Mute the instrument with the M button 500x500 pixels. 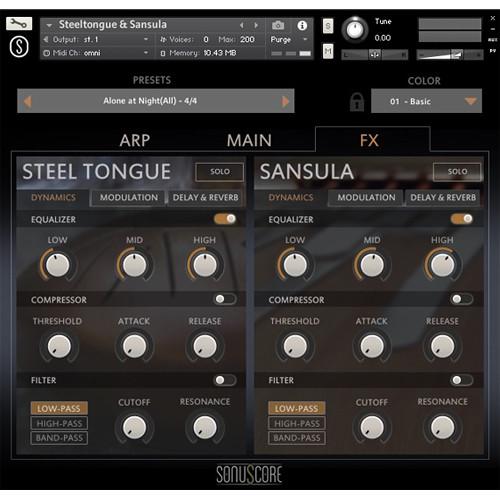(328, 51)
